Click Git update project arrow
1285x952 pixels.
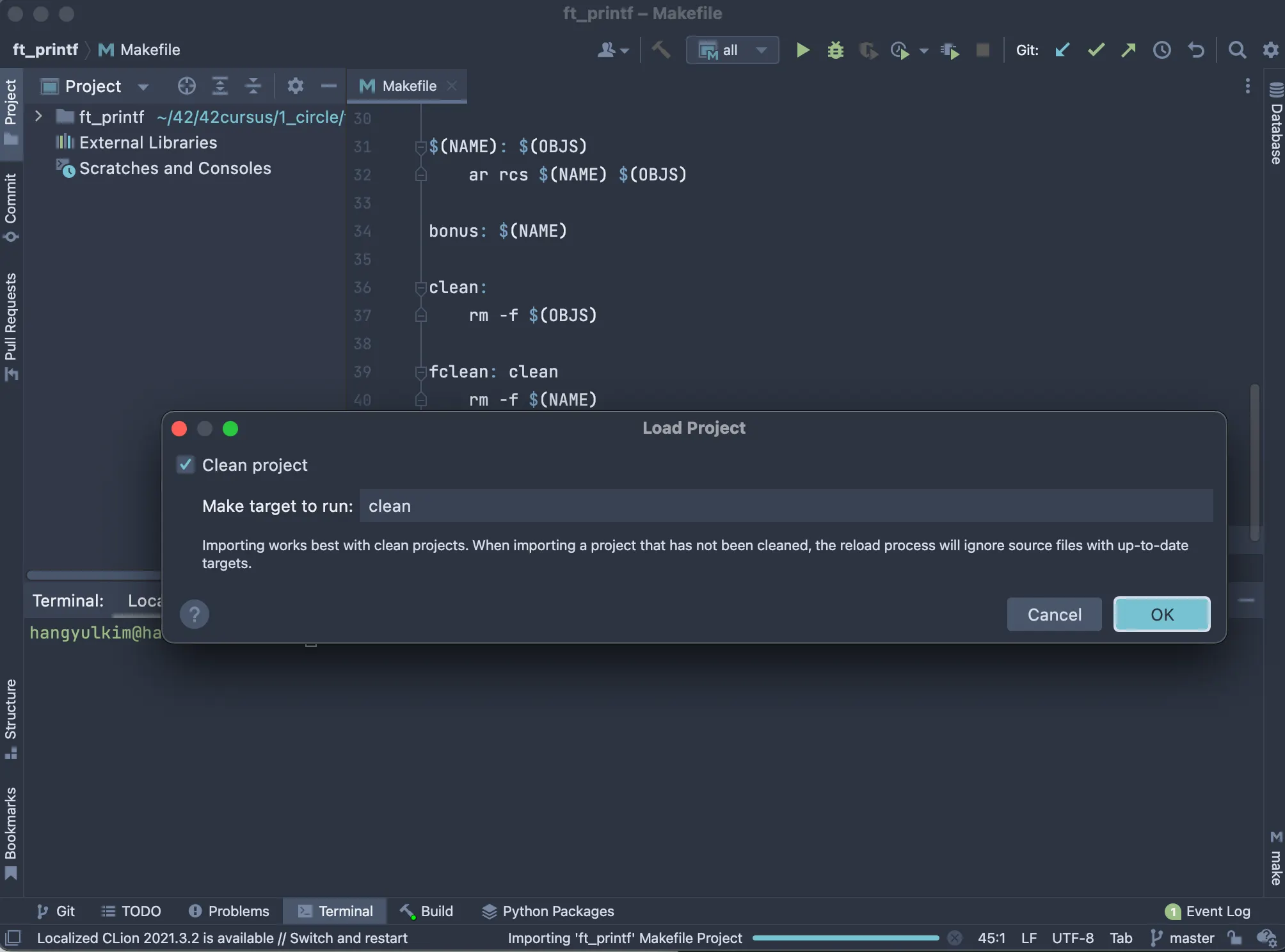pos(1062,50)
